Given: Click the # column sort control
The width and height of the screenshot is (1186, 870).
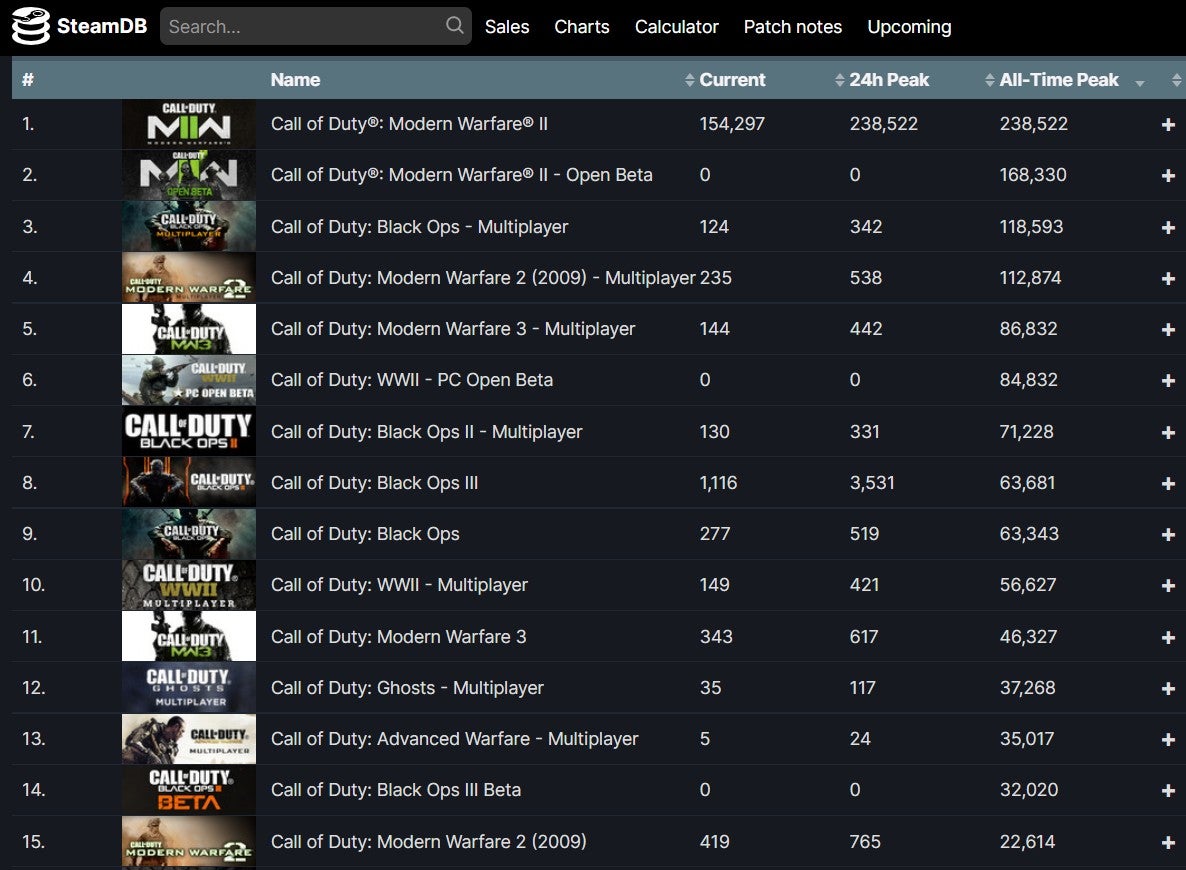Looking at the screenshot, I should (28, 79).
